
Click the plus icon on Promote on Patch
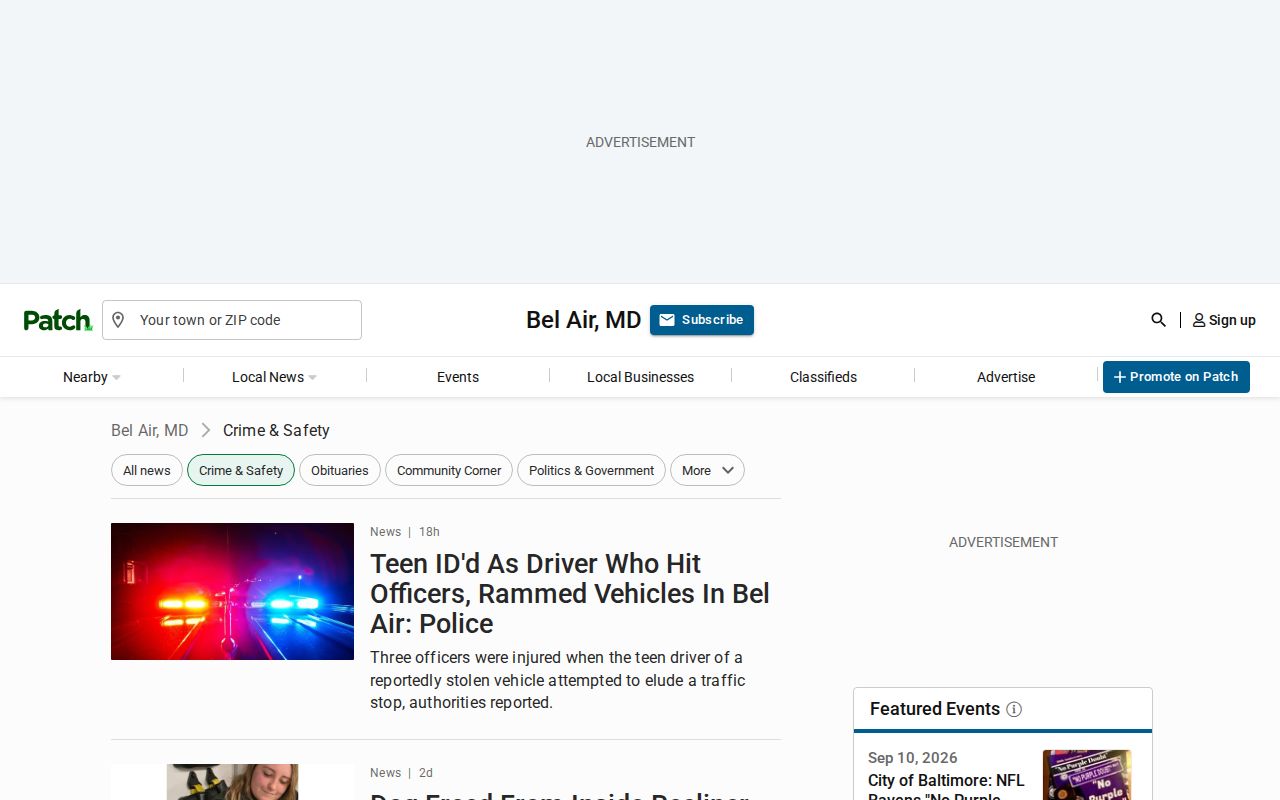pos(1120,377)
